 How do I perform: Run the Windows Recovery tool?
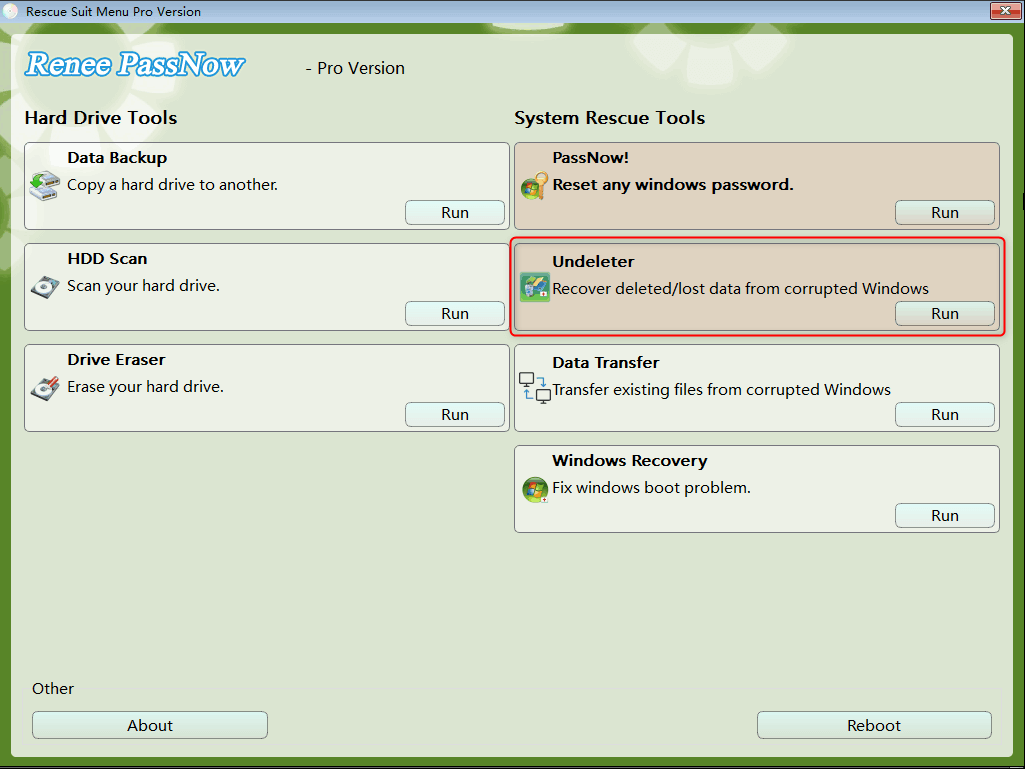(945, 515)
